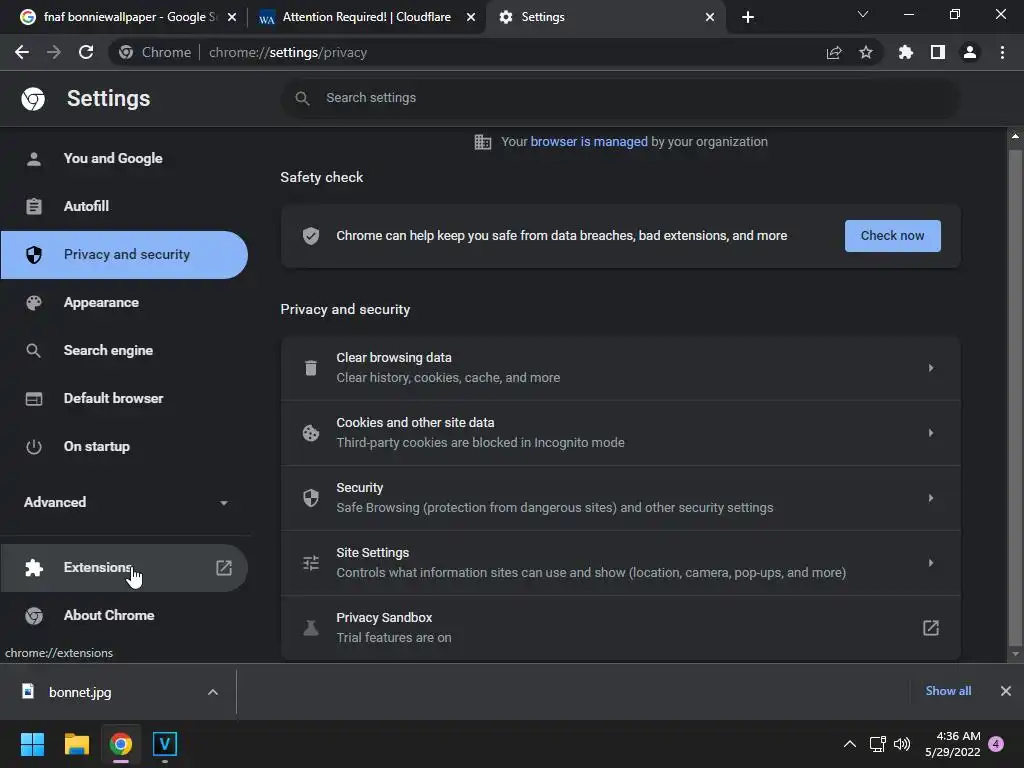The width and height of the screenshot is (1024, 768).
Task: Expand Cookies and other site data arrow
Action: click(x=931, y=433)
